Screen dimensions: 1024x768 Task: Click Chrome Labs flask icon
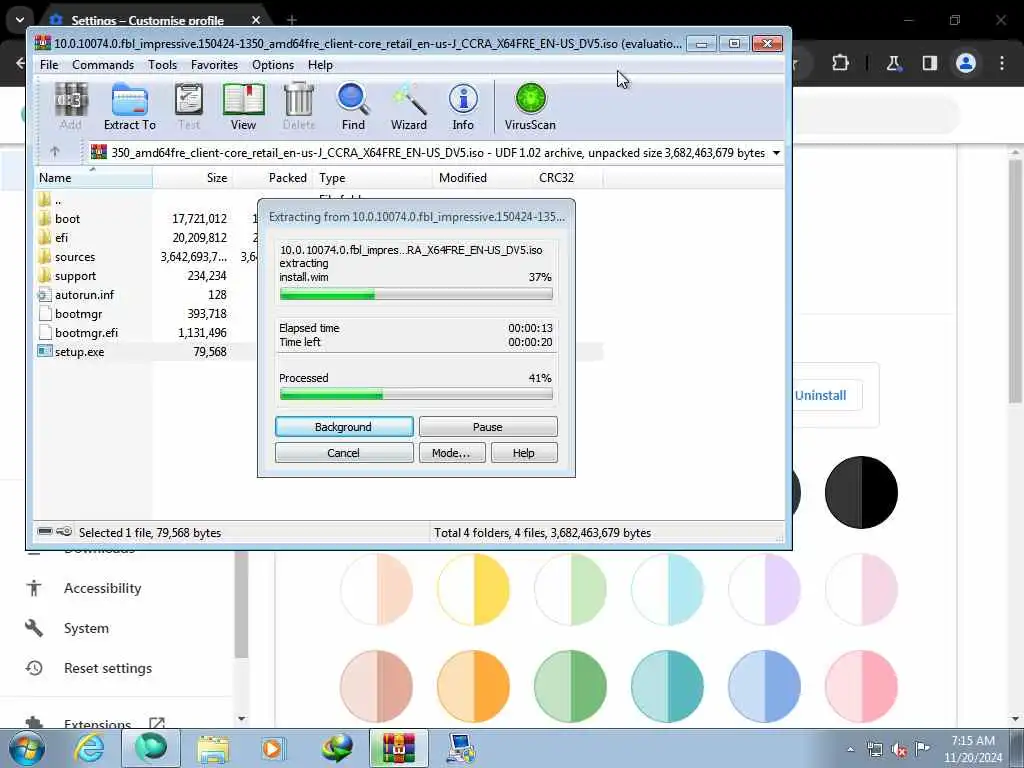click(x=893, y=63)
